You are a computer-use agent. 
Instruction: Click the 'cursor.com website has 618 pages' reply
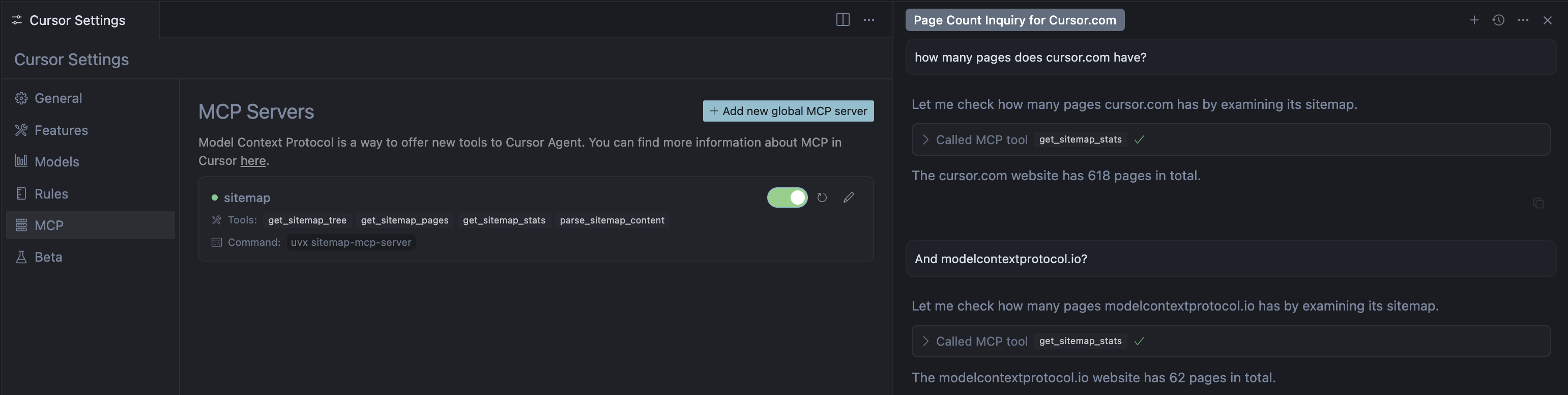1056,175
